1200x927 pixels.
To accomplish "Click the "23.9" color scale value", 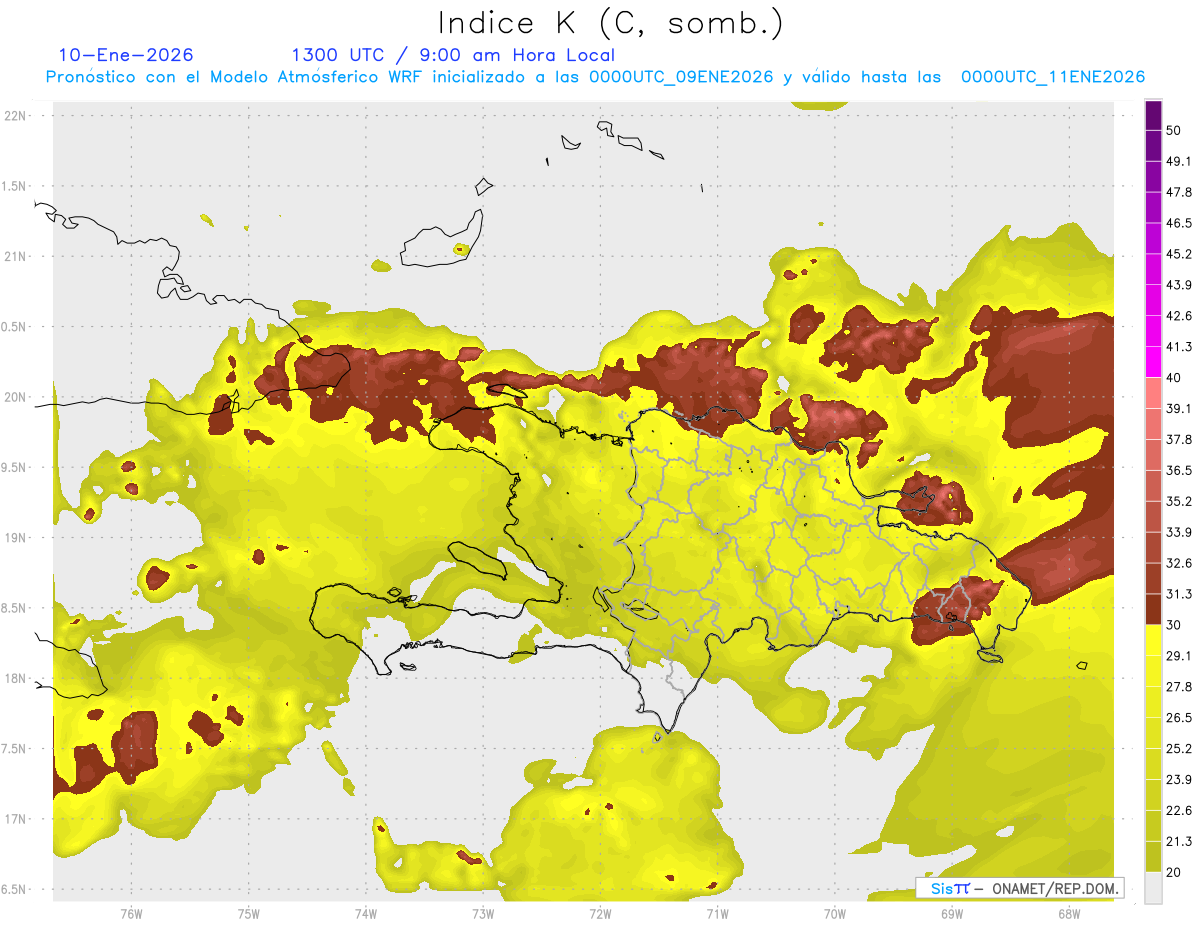I will point(1179,779).
